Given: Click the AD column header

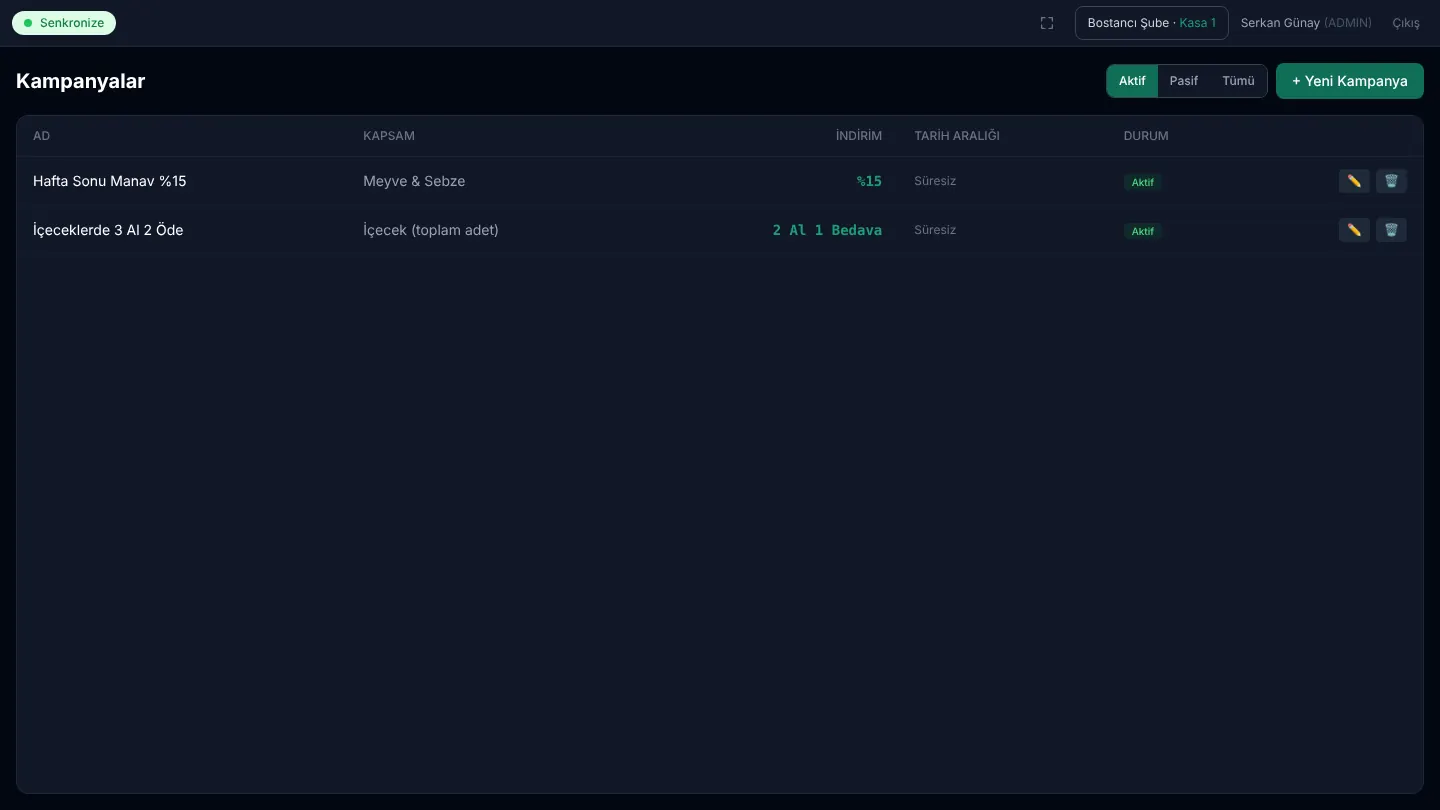Looking at the screenshot, I should tap(41, 136).
